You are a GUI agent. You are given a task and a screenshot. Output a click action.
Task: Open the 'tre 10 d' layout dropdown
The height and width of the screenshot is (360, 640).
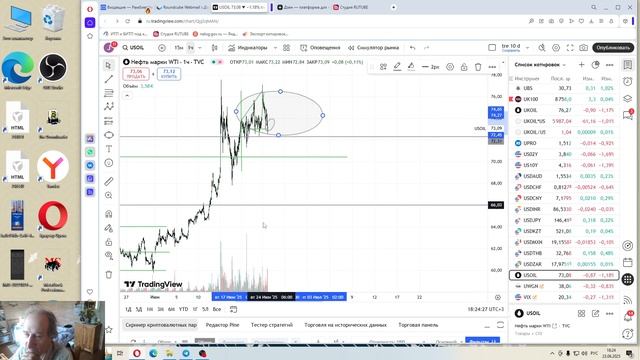(x=527, y=48)
